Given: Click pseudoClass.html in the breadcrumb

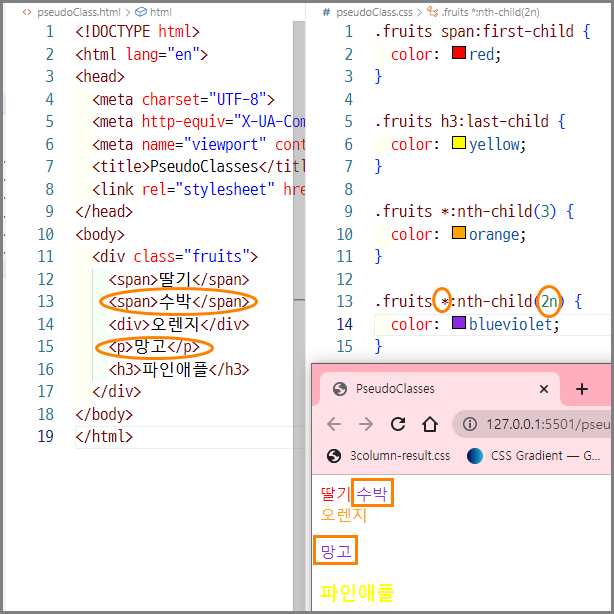Looking at the screenshot, I should [x=79, y=12].
